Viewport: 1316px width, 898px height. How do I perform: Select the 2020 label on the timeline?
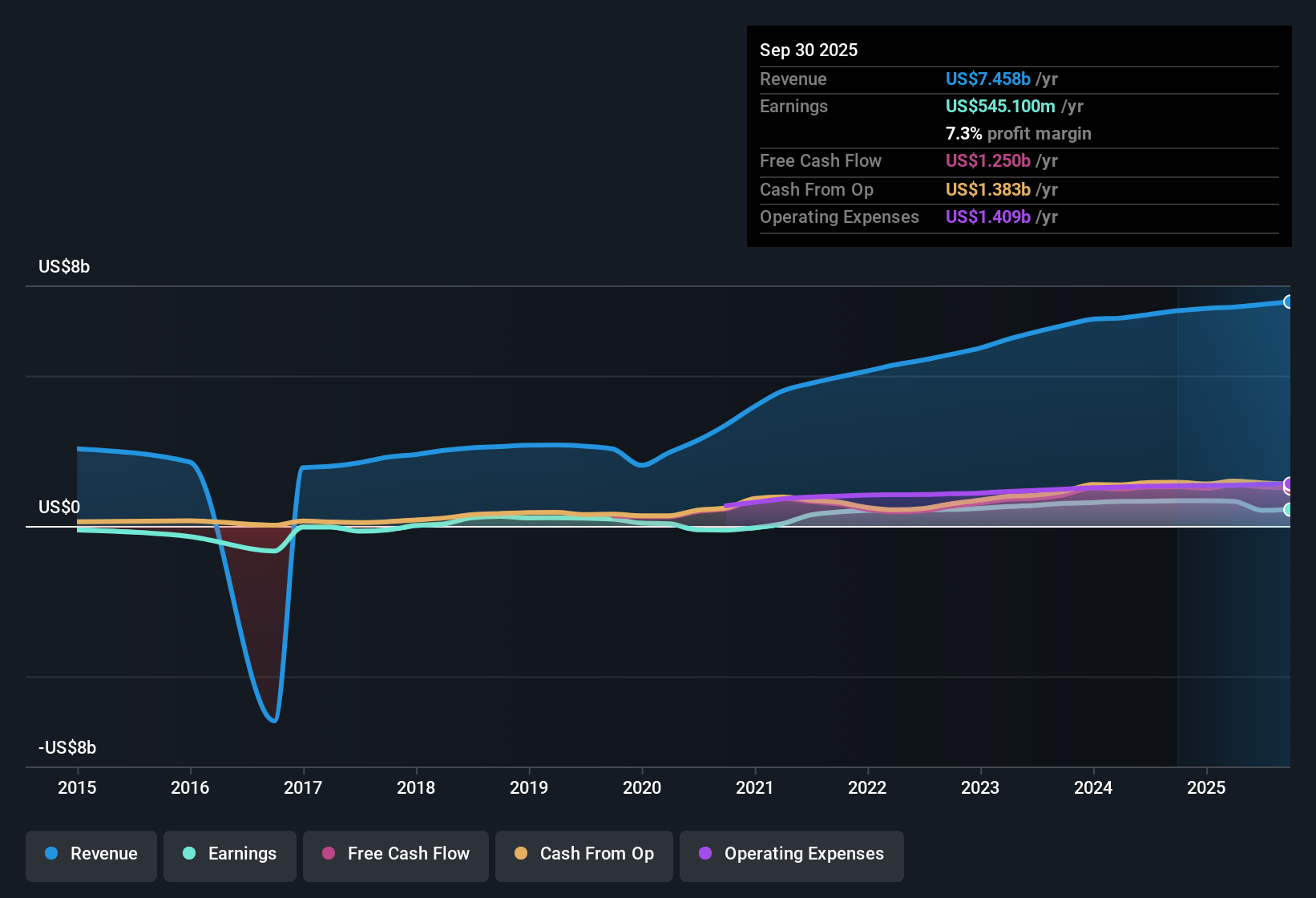coord(642,788)
